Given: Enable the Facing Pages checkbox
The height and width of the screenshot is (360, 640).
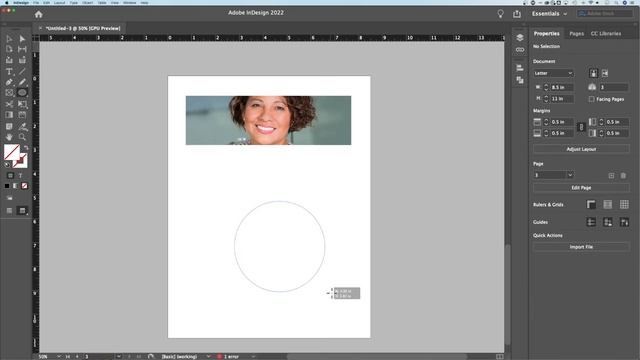Looking at the screenshot, I should [591, 99].
